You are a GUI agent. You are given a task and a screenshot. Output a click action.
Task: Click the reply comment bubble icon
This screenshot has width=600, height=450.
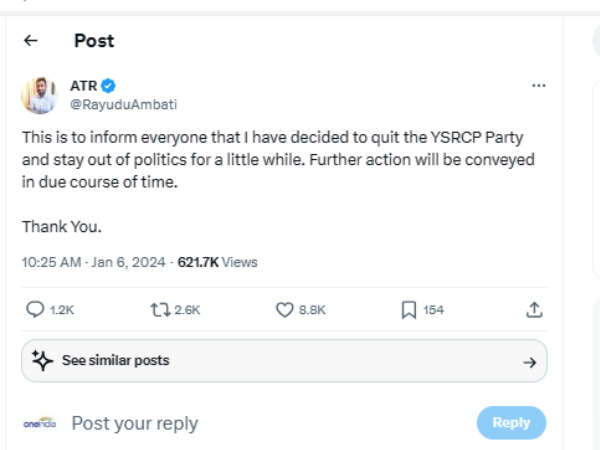[x=35, y=310]
